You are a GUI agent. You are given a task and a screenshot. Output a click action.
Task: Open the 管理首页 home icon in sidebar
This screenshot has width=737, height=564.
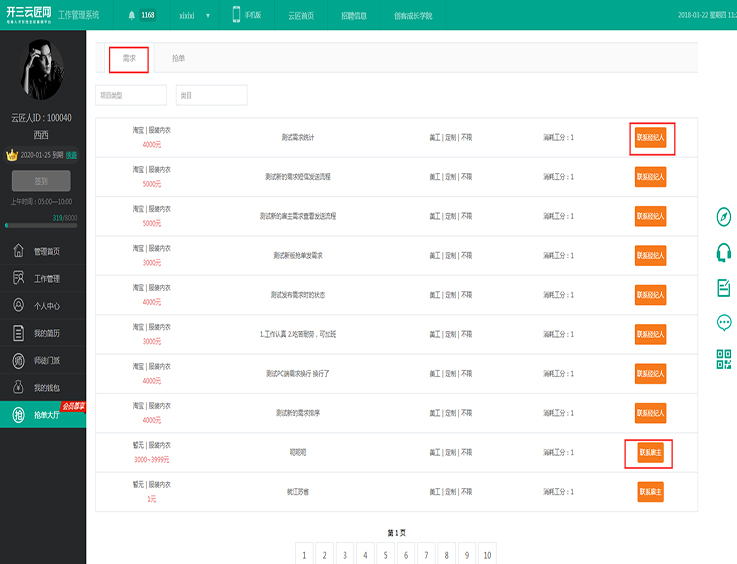18,251
